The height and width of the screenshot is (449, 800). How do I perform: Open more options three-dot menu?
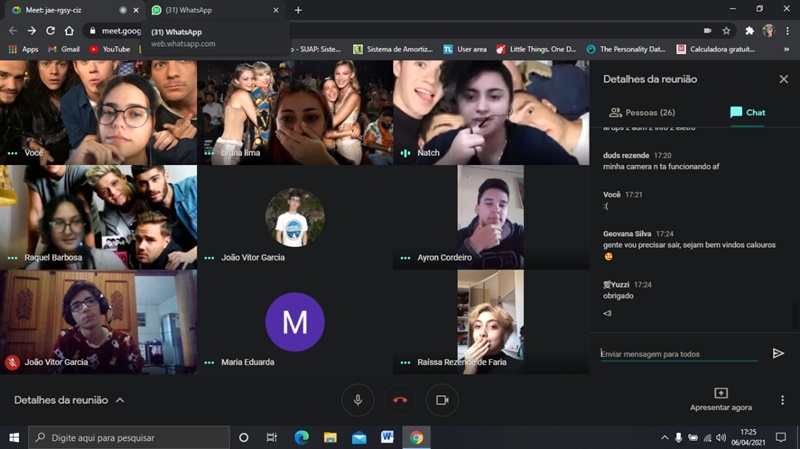782,400
